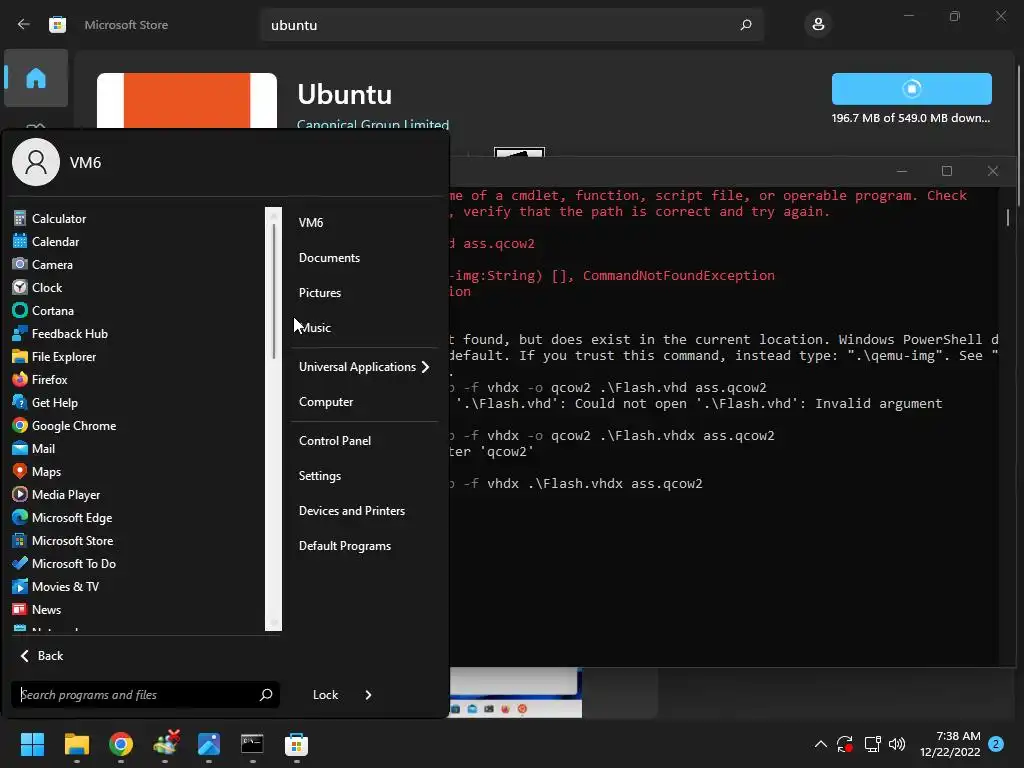The height and width of the screenshot is (768, 1024).
Task: Open News app in the start menu
Action: [37, 609]
